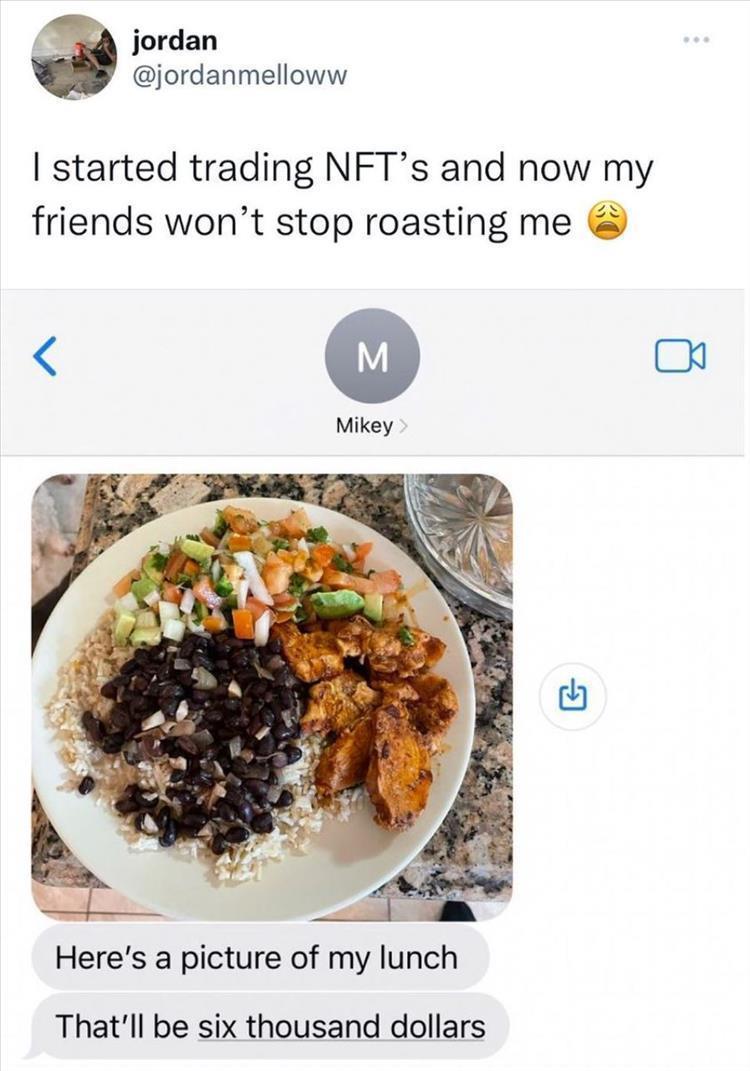750x1071 pixels.
Task: Click the tweet text about trading NFT's
Action: coord(342,195)
